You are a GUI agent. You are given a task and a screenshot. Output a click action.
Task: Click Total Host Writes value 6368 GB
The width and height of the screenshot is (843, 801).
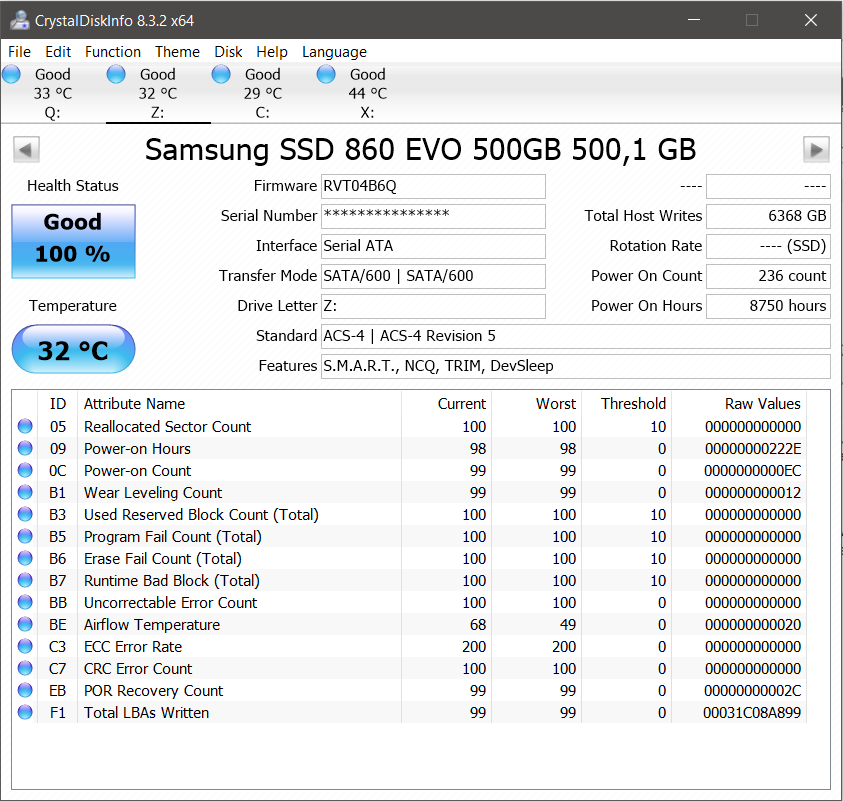[x=768, y=216]
